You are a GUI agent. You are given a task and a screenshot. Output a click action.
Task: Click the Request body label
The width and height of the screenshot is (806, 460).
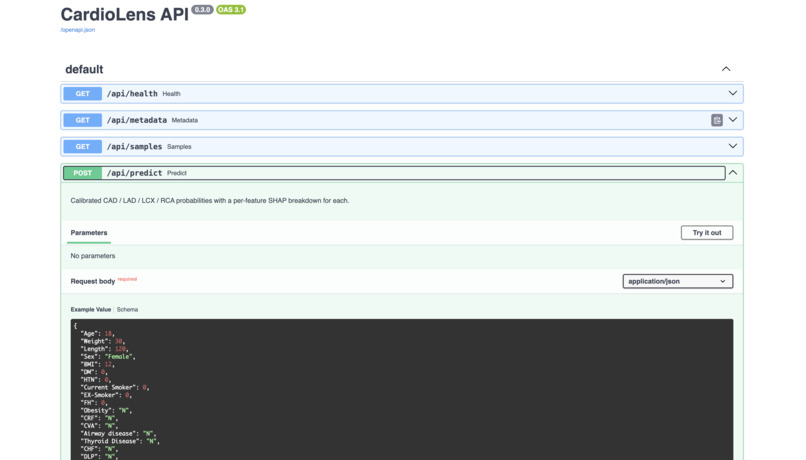click(93, 281)
